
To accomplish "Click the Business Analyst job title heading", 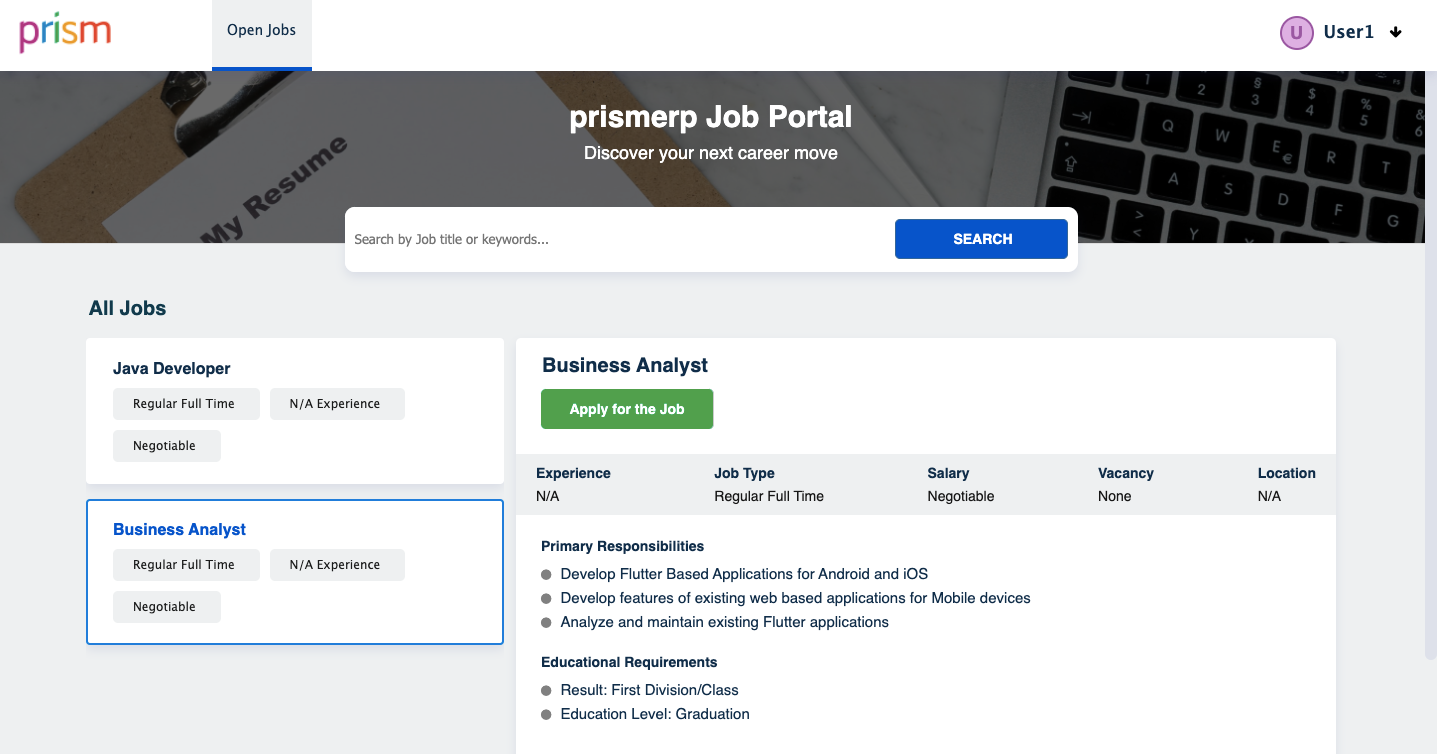I will 623,365.
